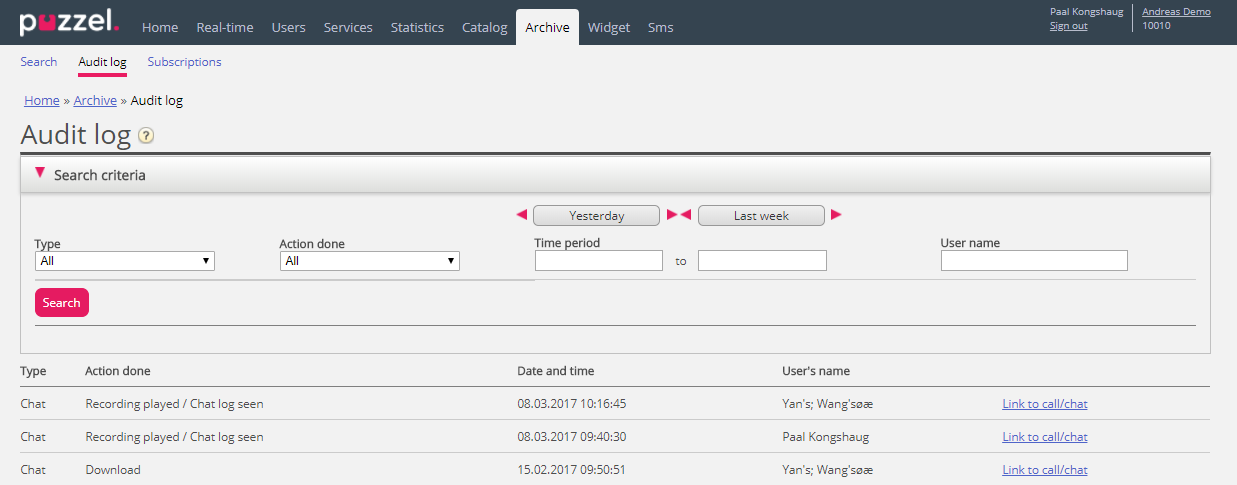The width and height of the screenshot is (1237, 485).
Task: Open the Real-time tab
Action: tap(224, 28)
